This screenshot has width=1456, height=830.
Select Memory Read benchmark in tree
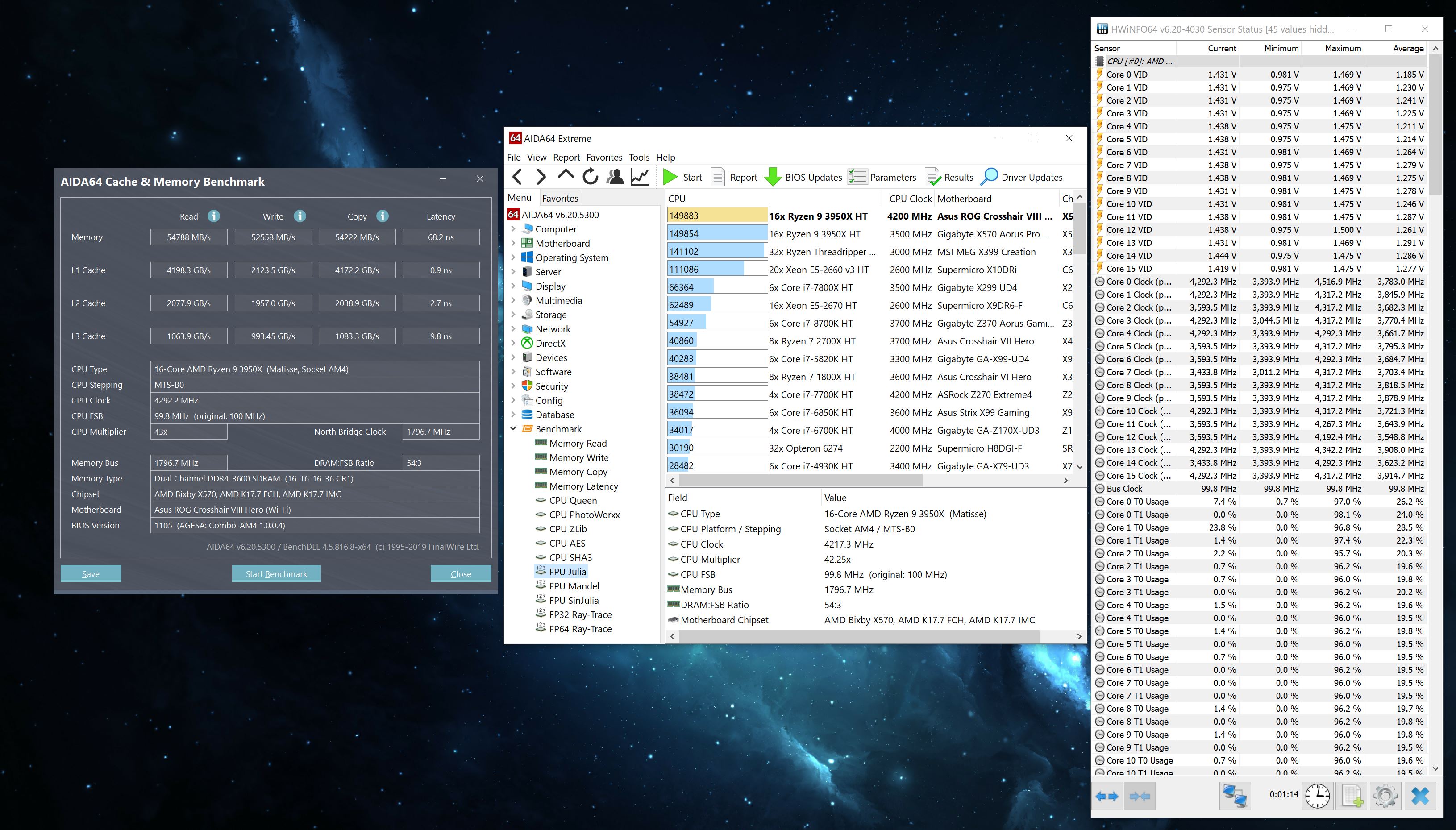[x=578, y=444]
